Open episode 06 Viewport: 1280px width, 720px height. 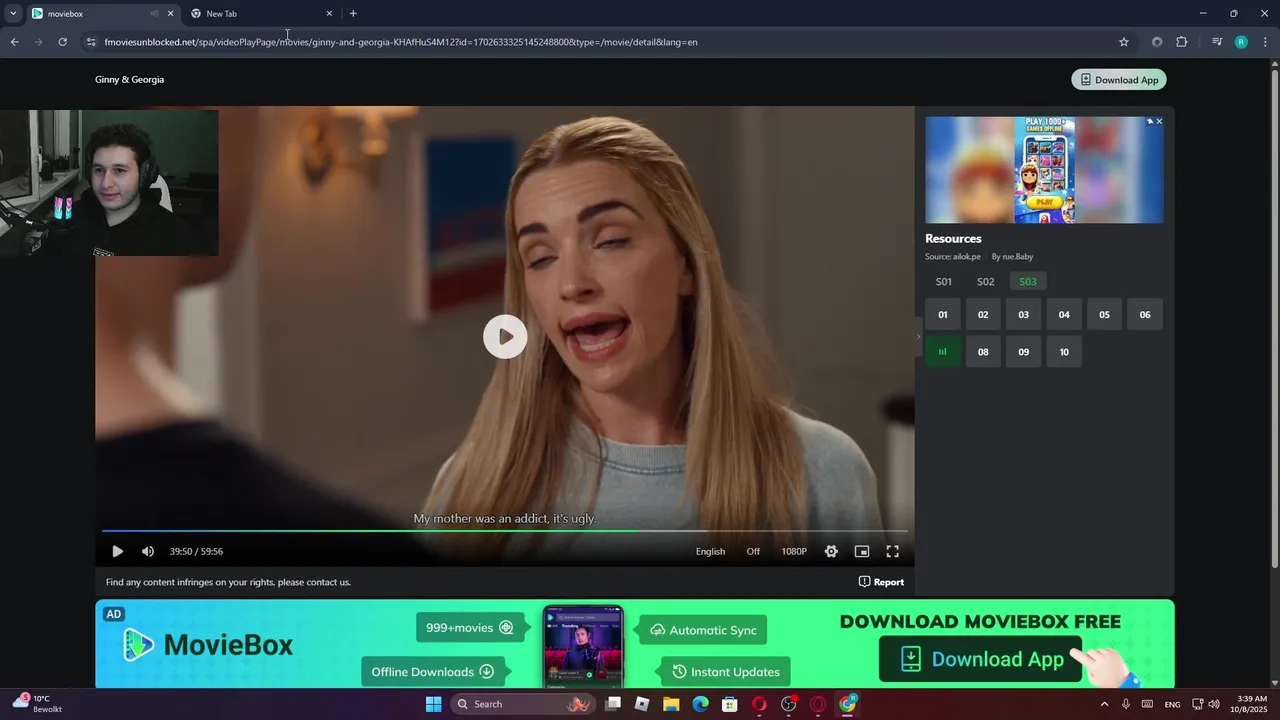(1145, 315)
